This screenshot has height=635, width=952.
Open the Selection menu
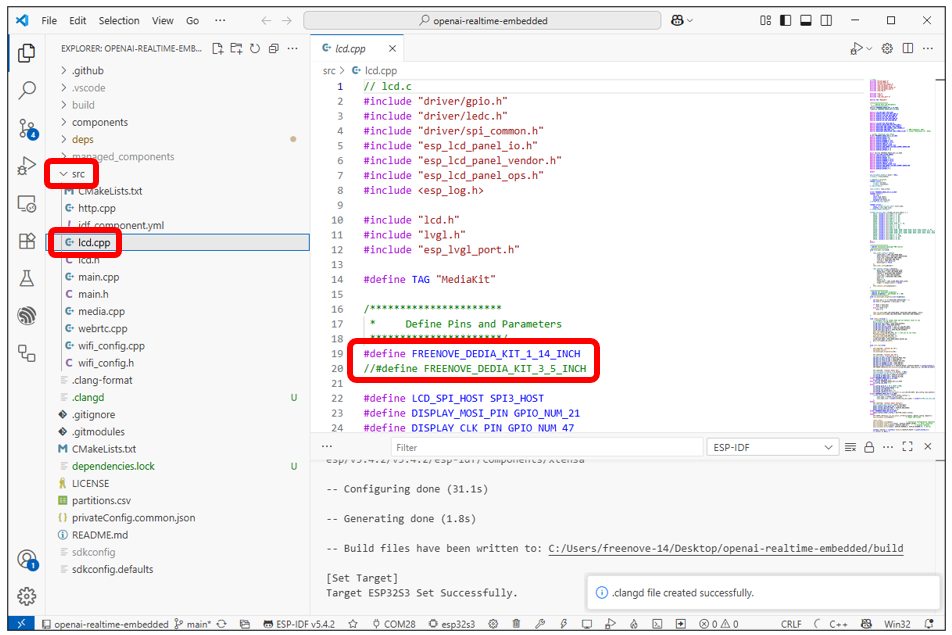pos(119,21)
